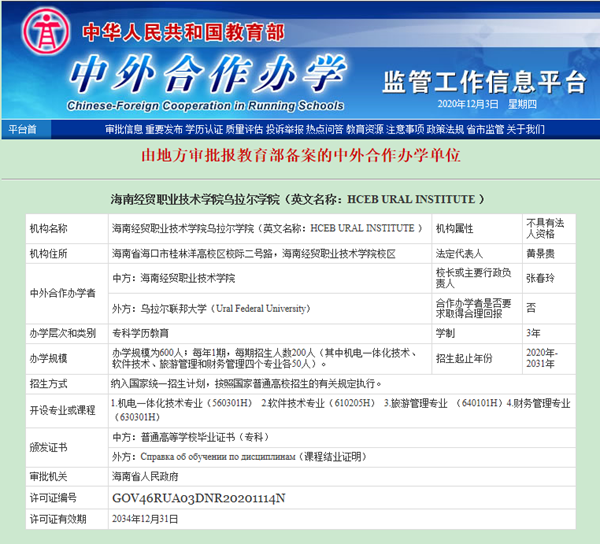Open the 重要发布 menu item

coord(164,129)
